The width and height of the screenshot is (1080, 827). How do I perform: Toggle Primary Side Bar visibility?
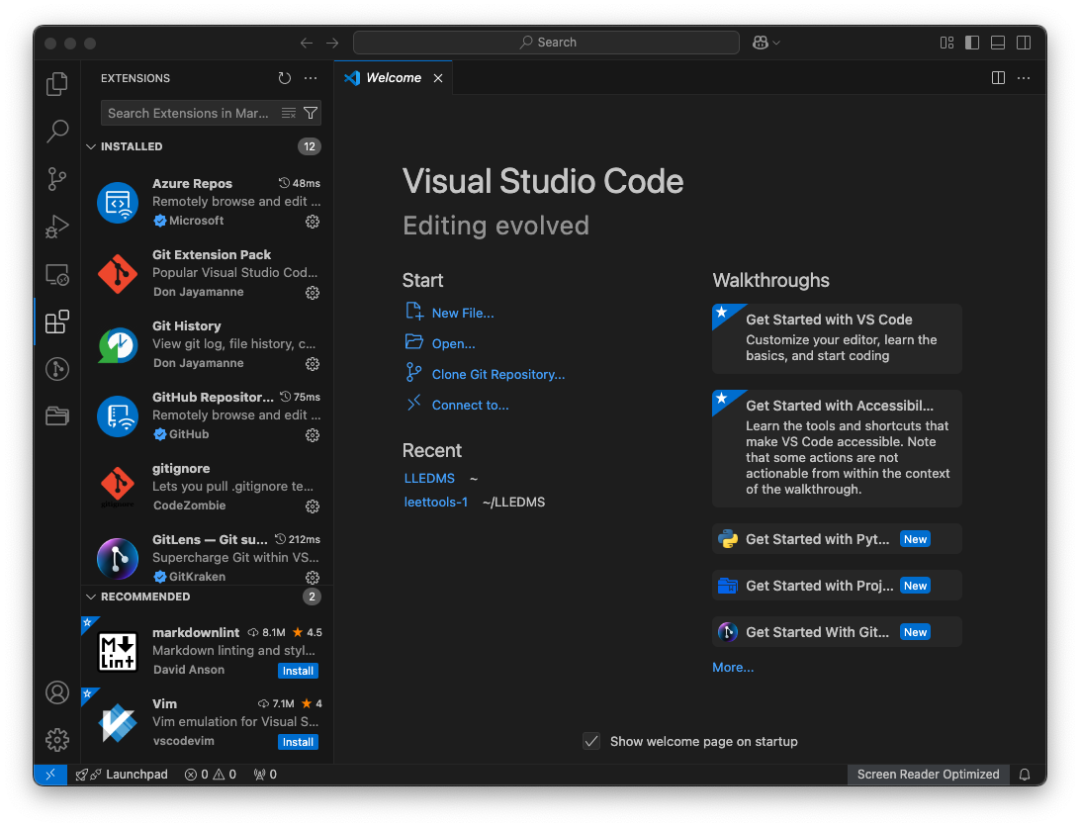[973, 43]
